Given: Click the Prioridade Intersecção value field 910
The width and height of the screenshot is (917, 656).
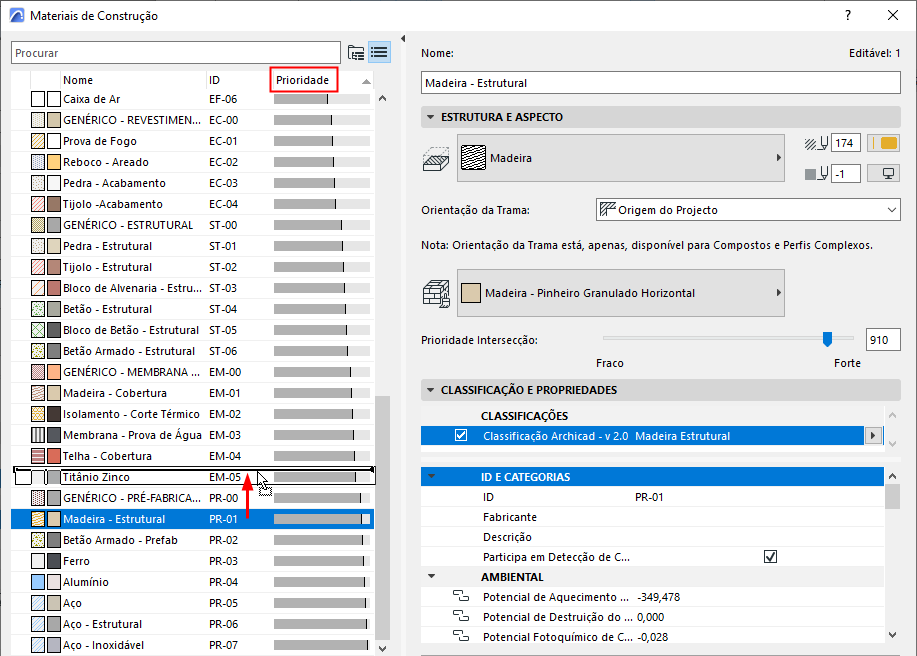Looking at the screenshot, I should click(882, 340).
